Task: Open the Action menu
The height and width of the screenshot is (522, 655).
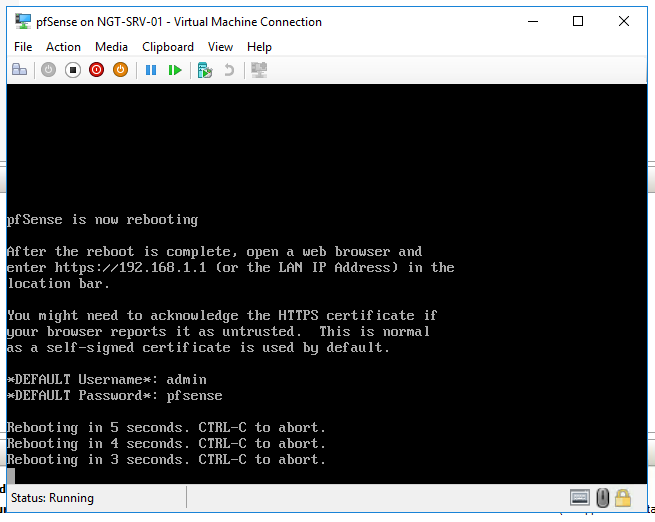Action: pos(63,47)
